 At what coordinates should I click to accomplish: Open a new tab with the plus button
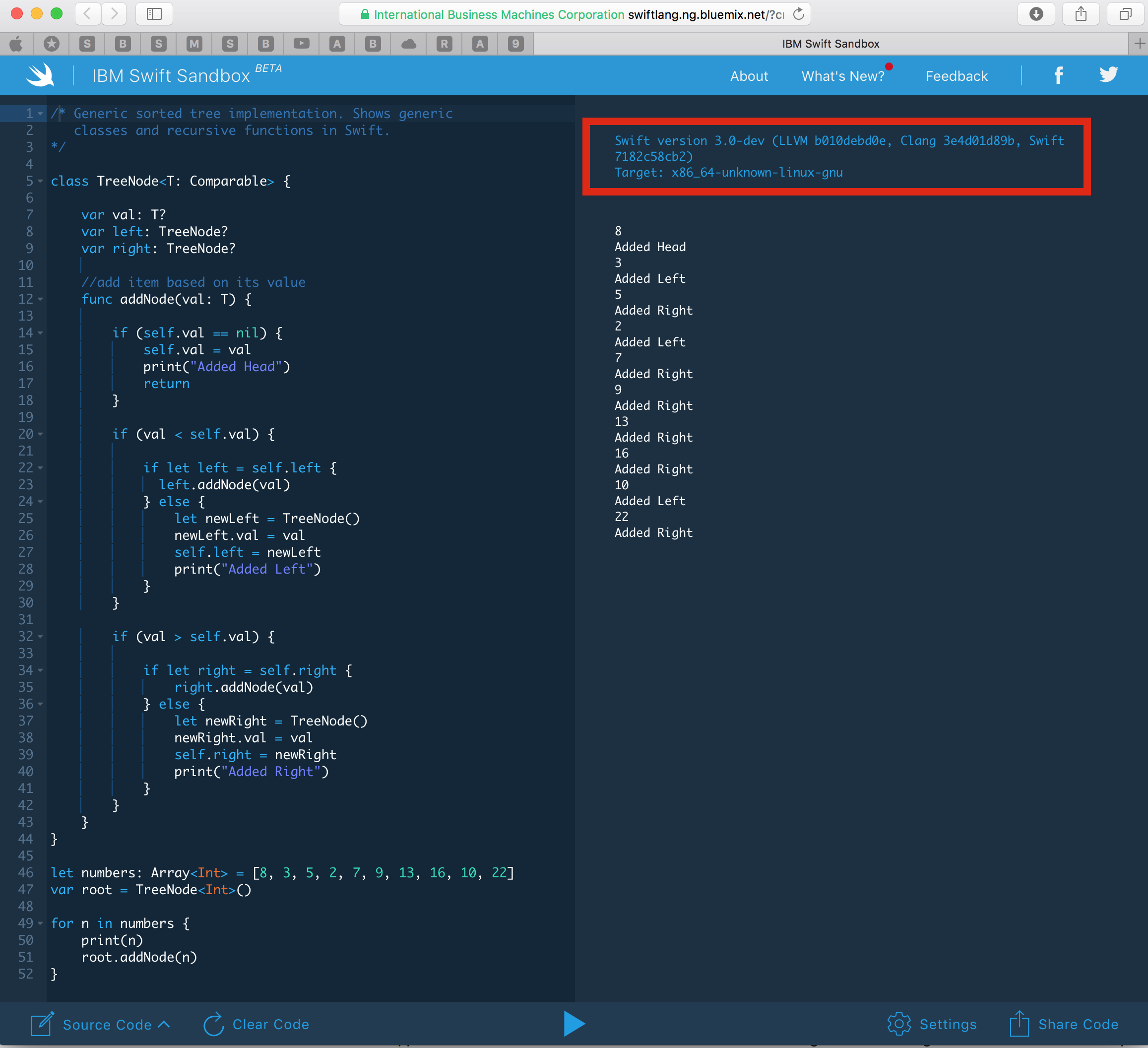[x=1139, y=44]
